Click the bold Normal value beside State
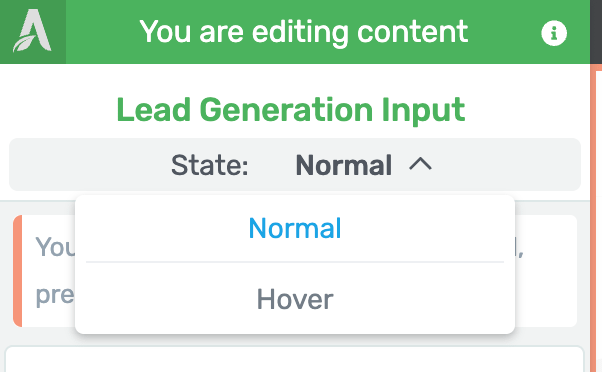 [x=344, y=165]
